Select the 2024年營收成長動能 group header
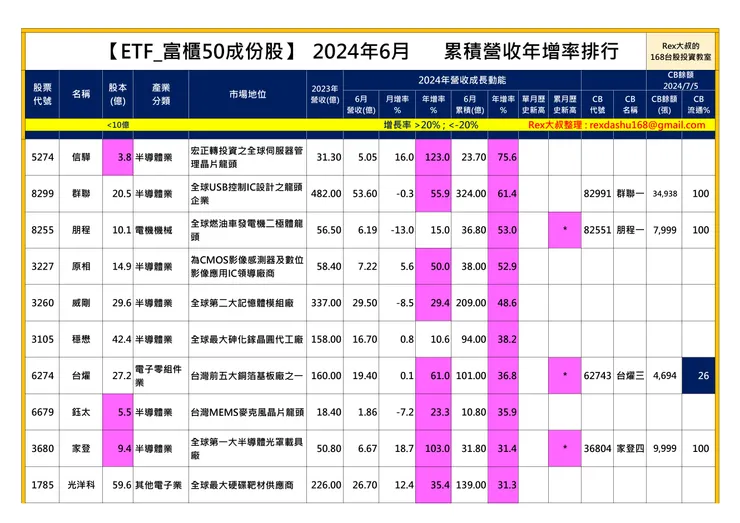The height and width of the screenshot is (523, 740). (x=462, y=80)
